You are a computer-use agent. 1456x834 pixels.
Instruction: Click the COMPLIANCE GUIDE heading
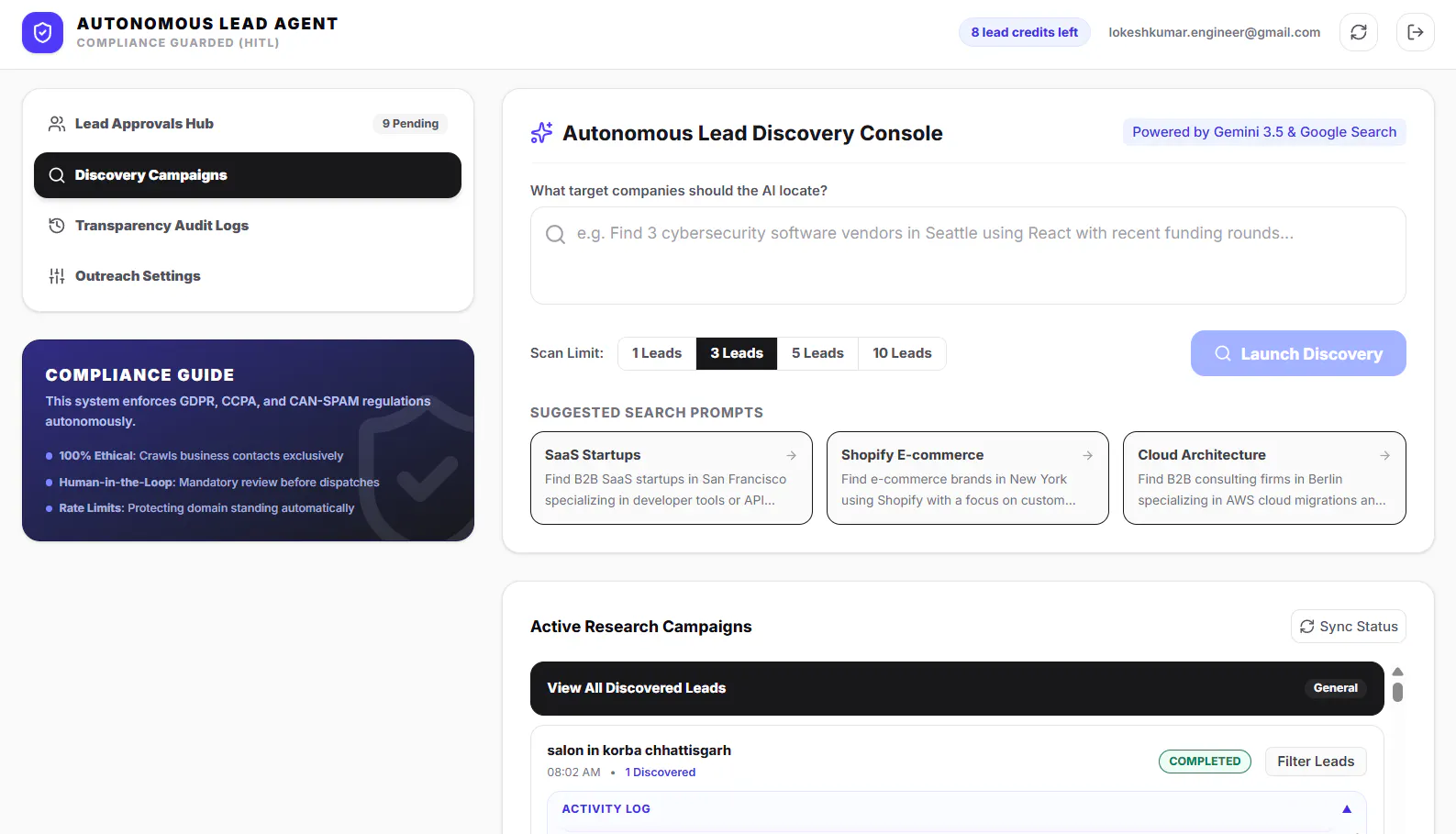pyautogui.click(x=139, y=375)
